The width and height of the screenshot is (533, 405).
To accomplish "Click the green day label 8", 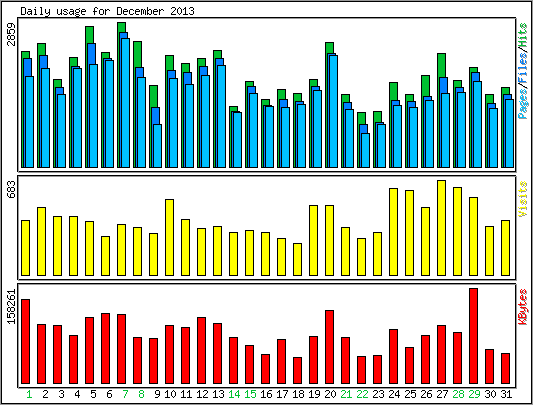I will click(x=141, y=394).
